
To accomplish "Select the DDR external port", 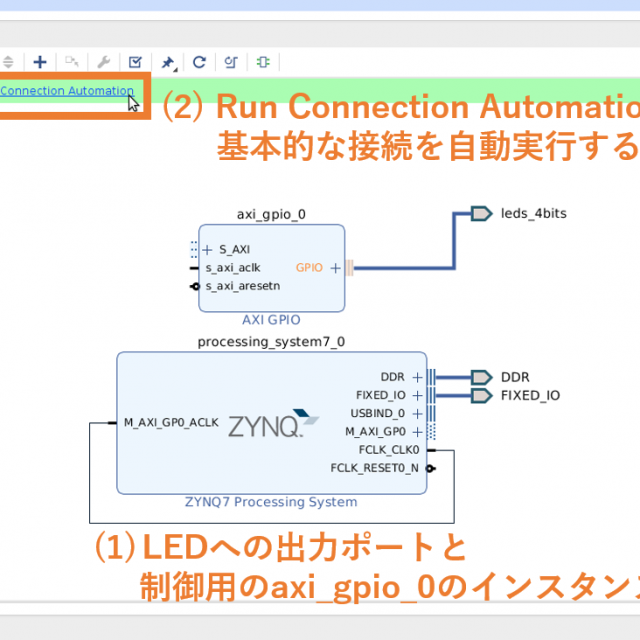I will pos(482,377).
